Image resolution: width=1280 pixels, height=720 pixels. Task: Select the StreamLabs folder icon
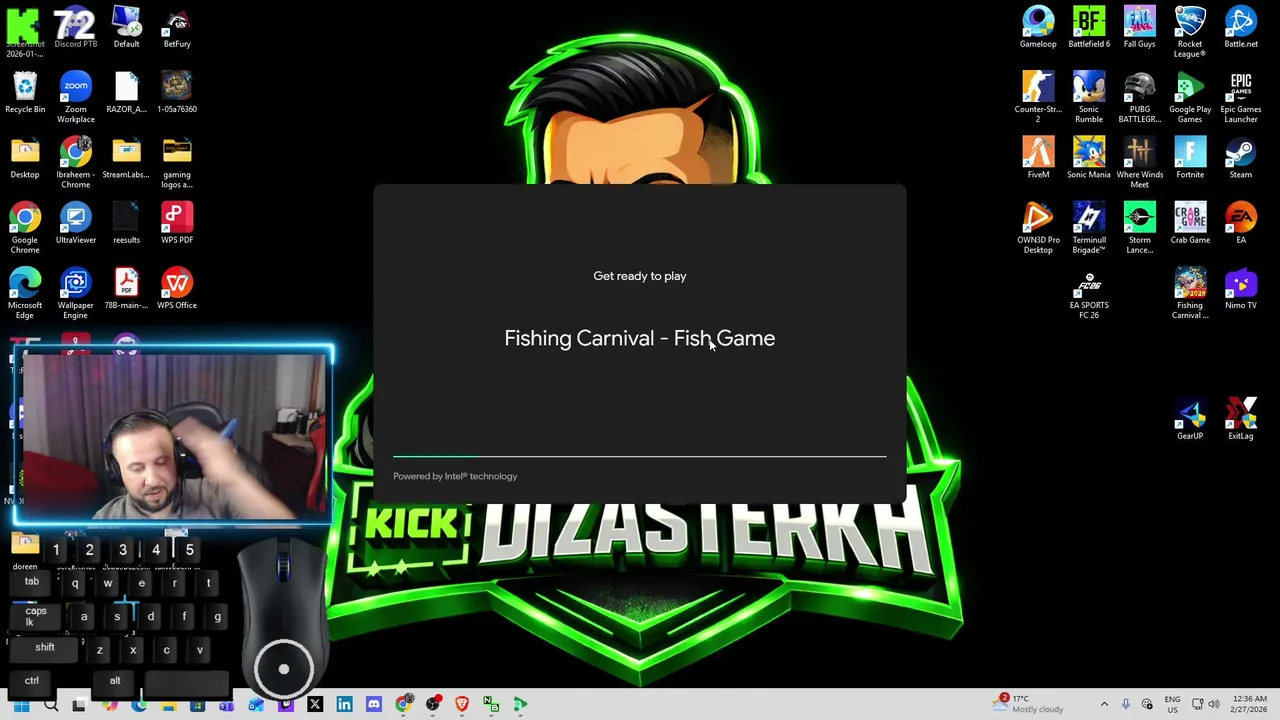(x=126, y=158)
